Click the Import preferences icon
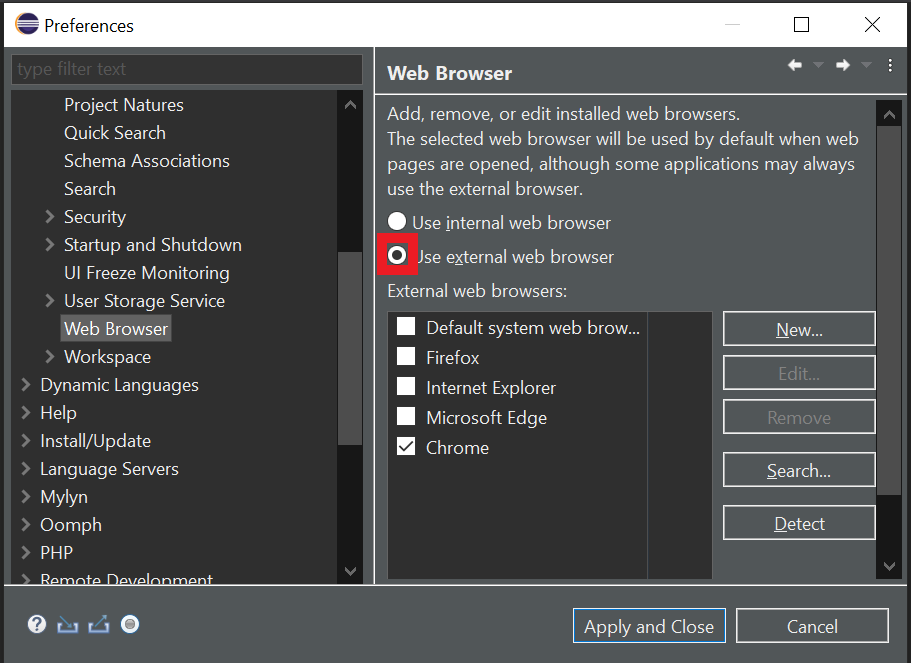This screenshot has width=911, height=663. (67, 624)
